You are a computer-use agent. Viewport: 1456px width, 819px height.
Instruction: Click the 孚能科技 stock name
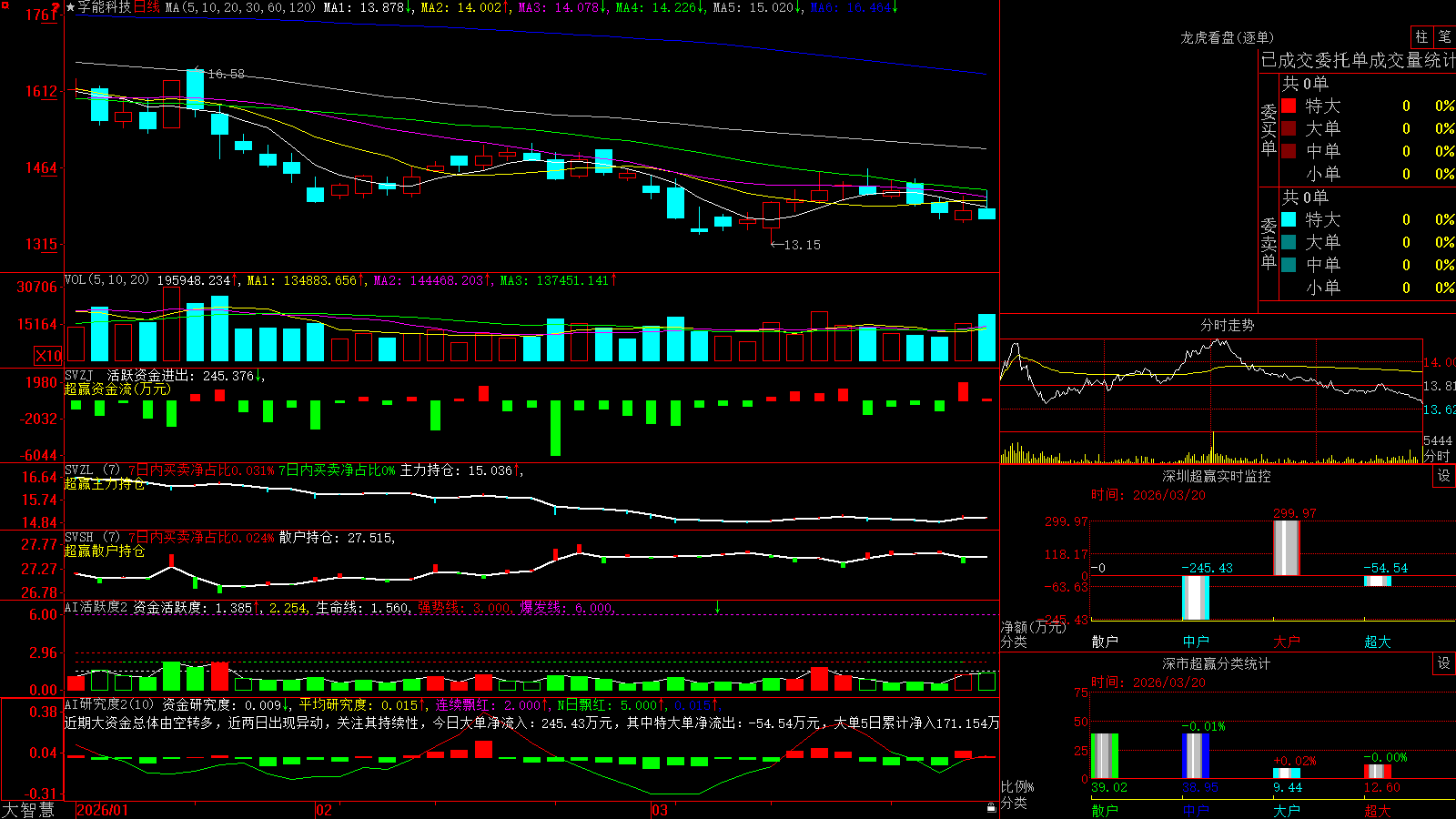point(104,7)
